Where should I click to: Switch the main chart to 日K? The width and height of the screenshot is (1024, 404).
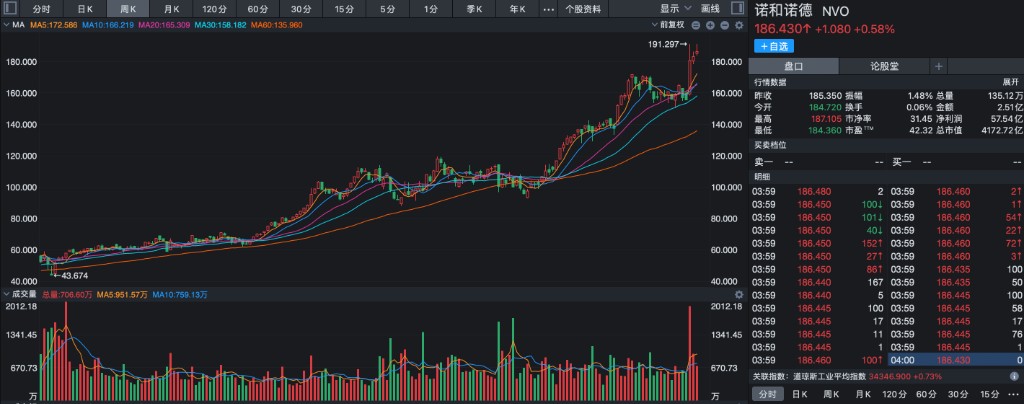(x=85, y=8)
